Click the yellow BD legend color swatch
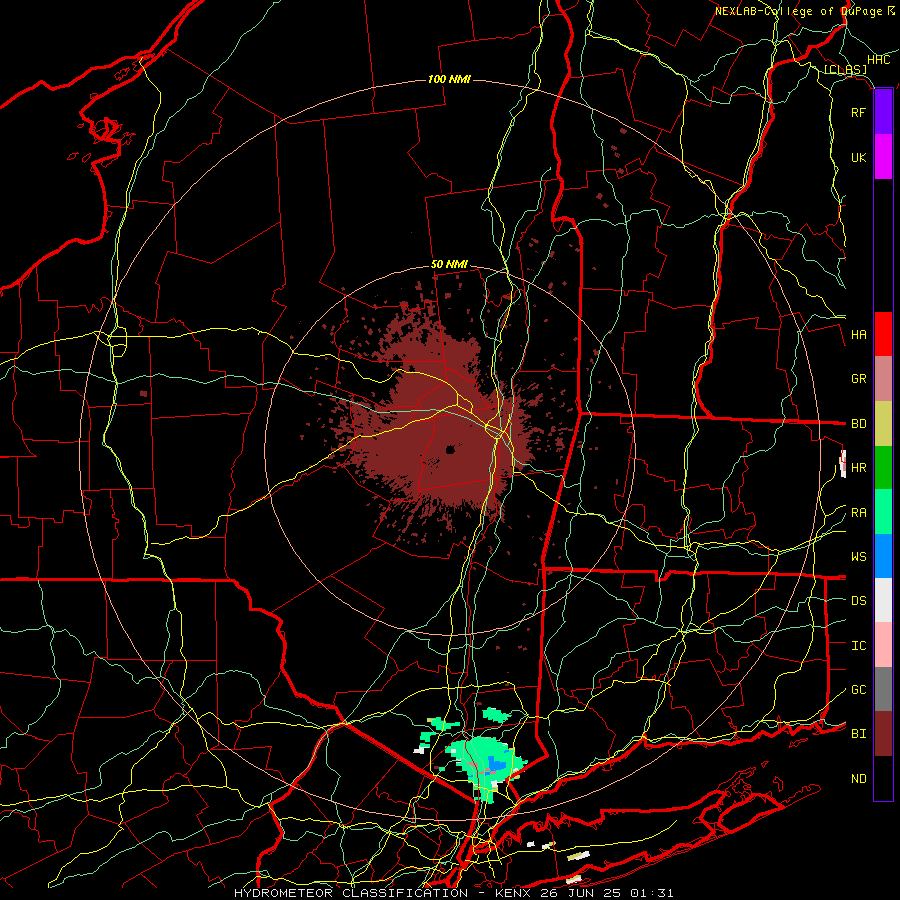This screenshot has width=900, height=900. point(883,424)
